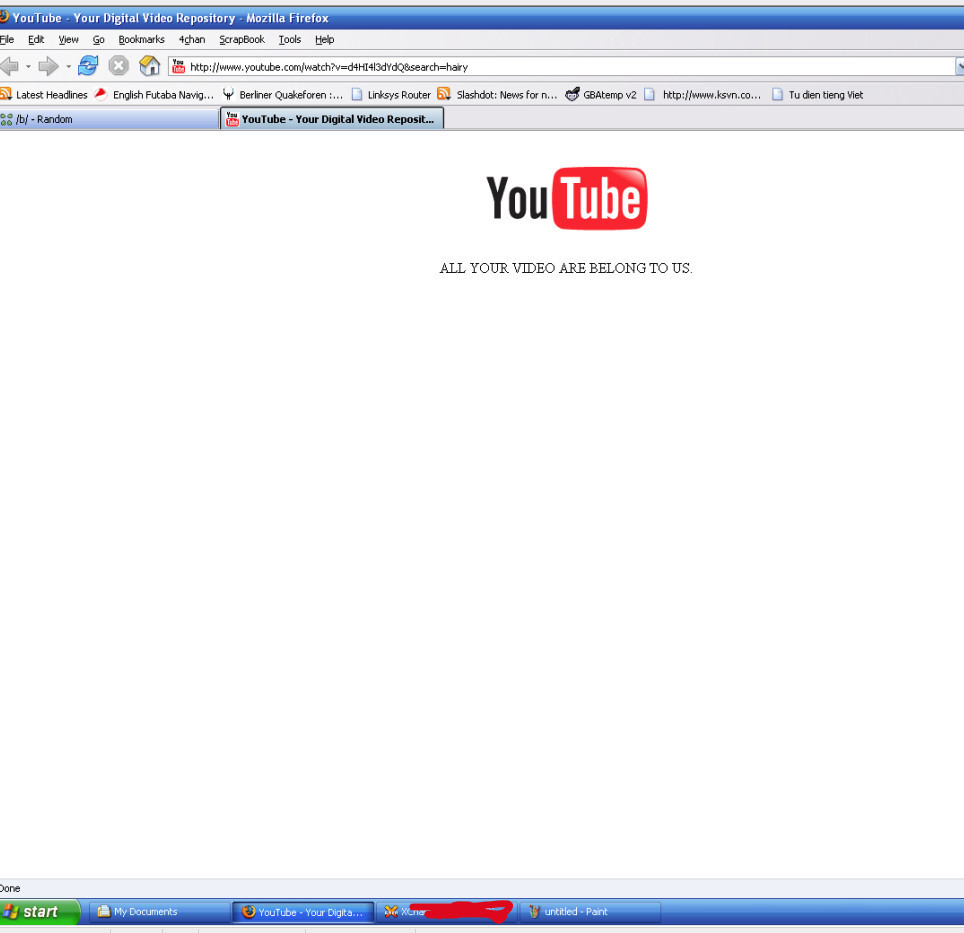Open the Back button history dropdown
This screenshot has width=964, height=933.
point(28,66)
